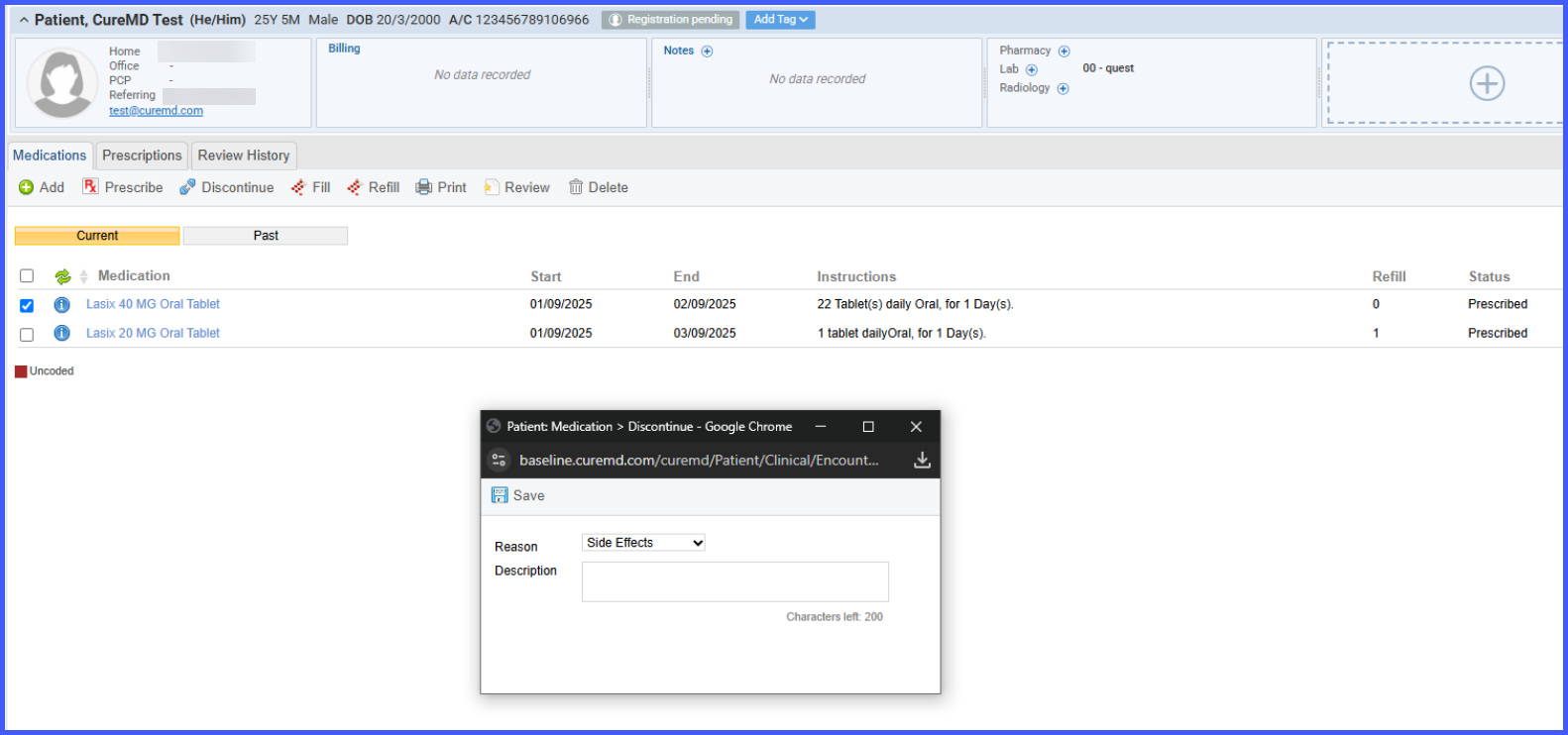Image resolution: width=1568 pixels, height=735 pixels.
Task: Check the Lasix 20 MG checkbox
Action: (27, 335)
